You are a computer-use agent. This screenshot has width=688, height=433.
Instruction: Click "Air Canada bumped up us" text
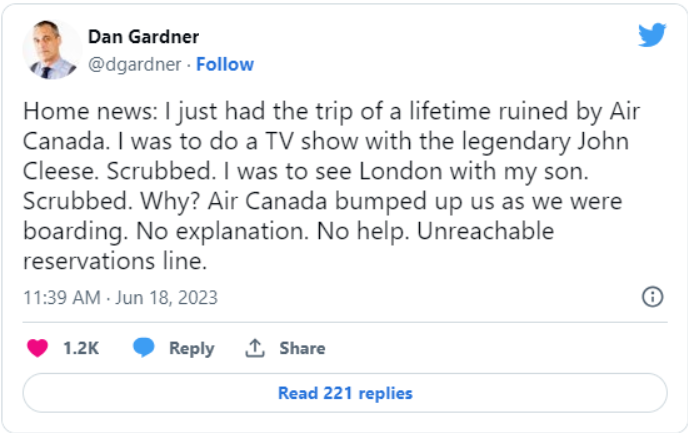pyautogui.click(x=351, y=202)
